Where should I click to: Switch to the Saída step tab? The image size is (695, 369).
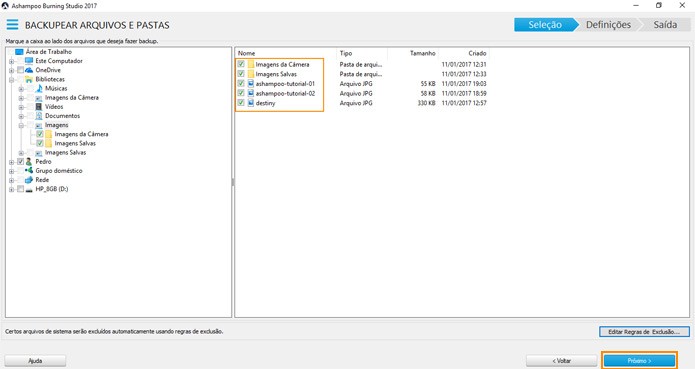click(665, 25)
